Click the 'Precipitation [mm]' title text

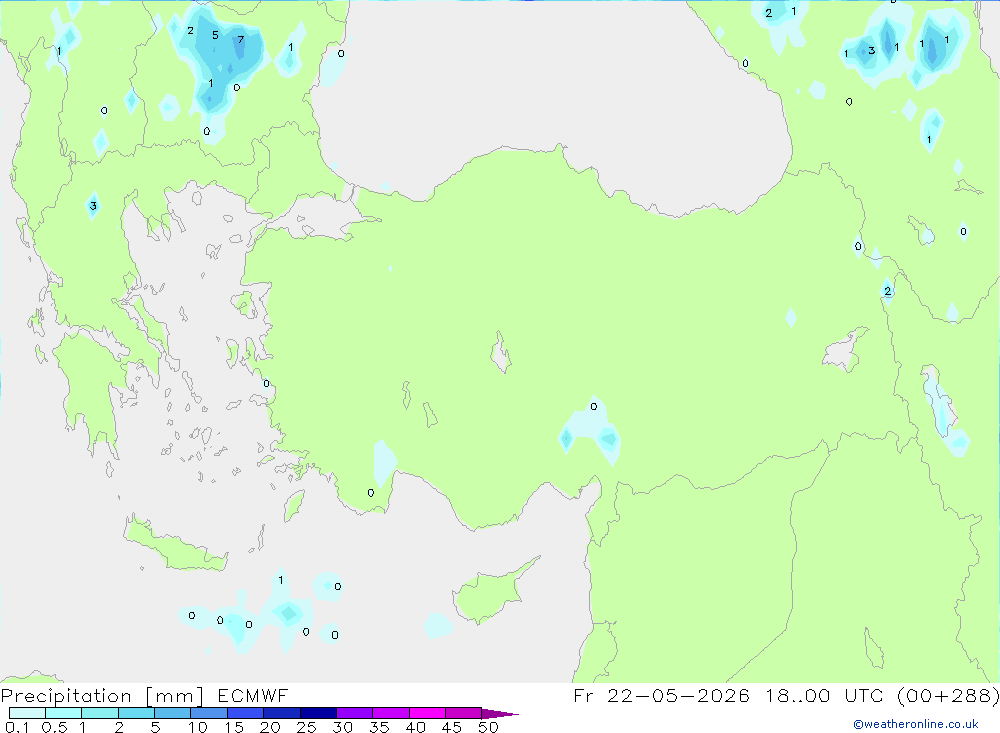click(x=102, y=696)
